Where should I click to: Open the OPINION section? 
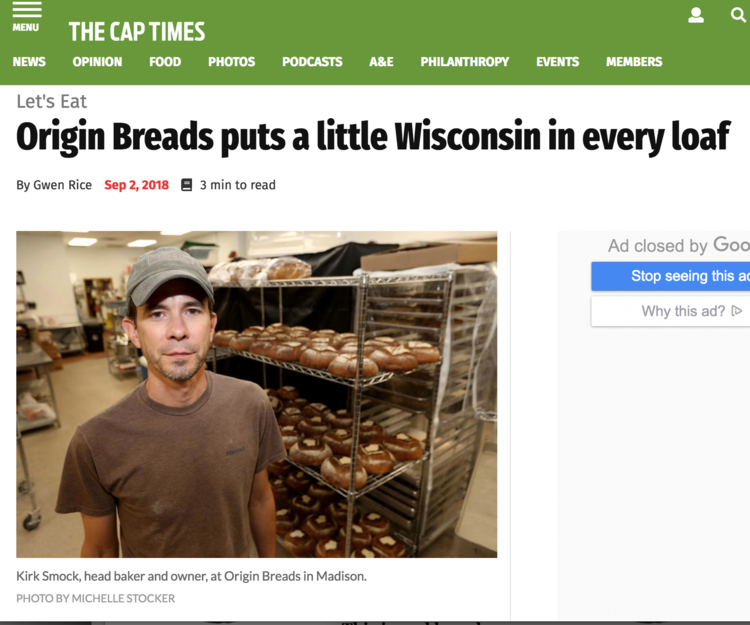97,62
